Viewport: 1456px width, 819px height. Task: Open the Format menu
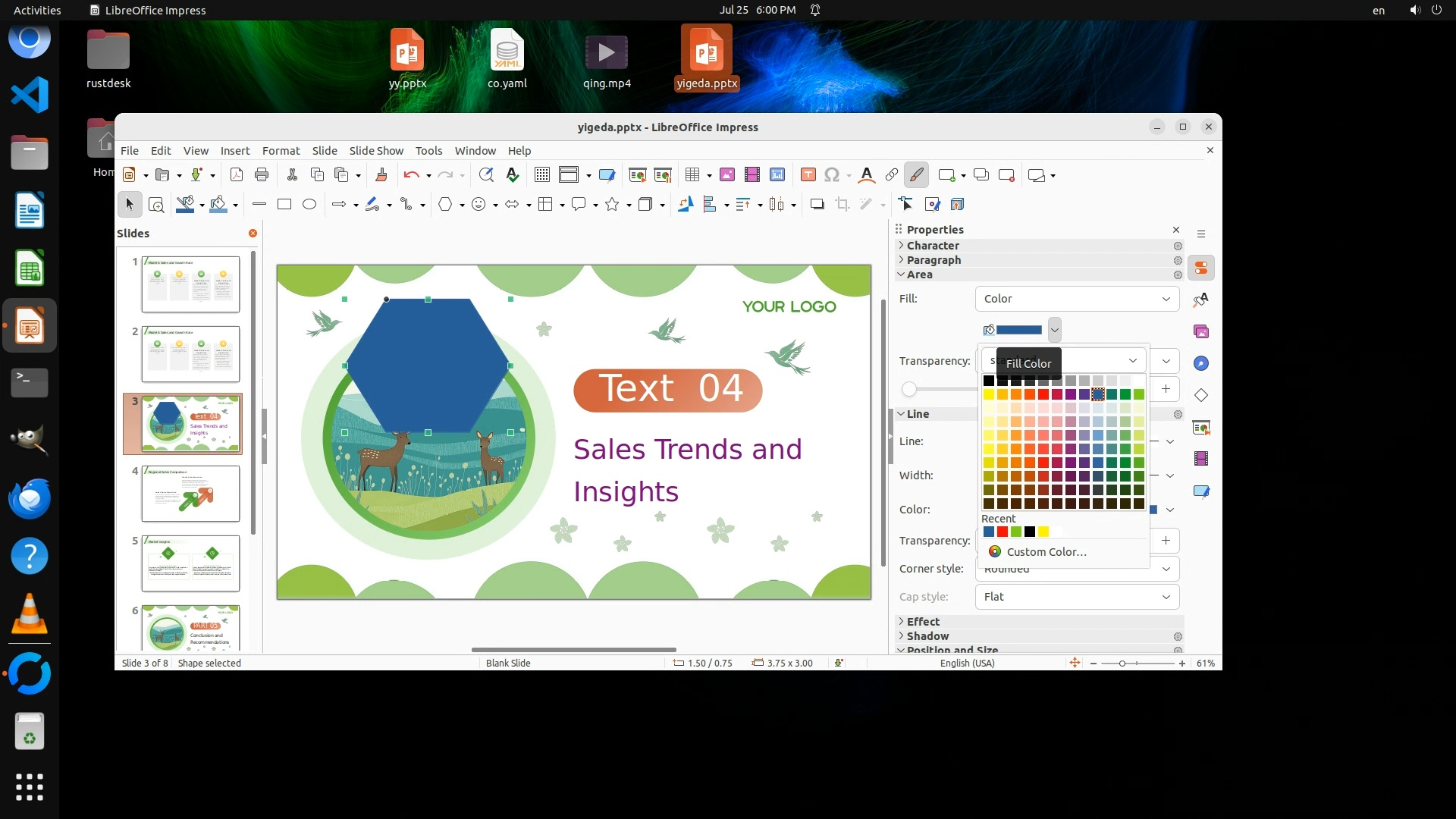281,151
